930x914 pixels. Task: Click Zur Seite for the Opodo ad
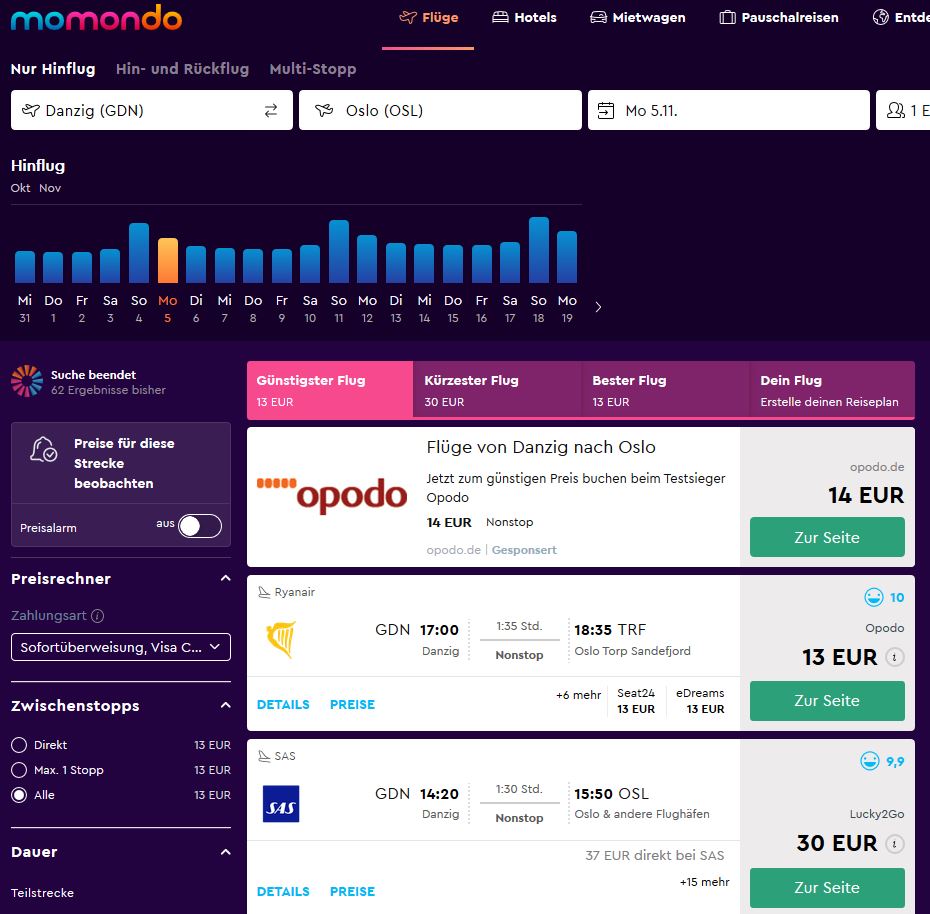point(827,537)
